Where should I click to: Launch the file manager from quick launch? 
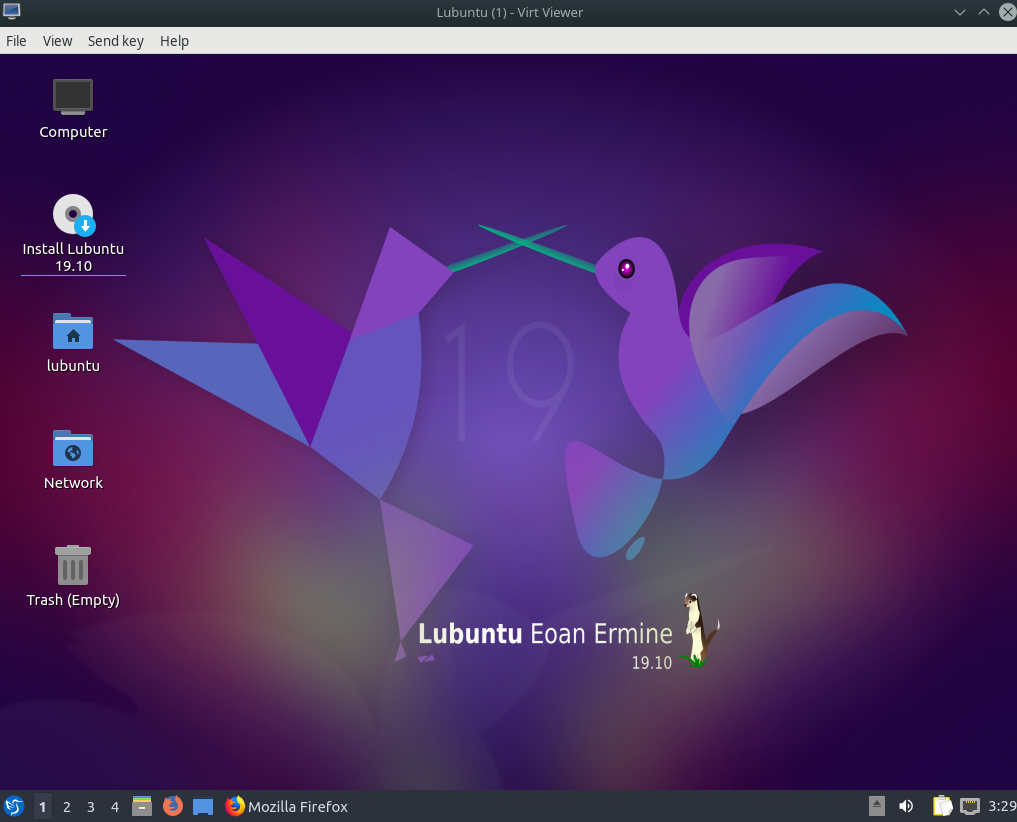coord(142,806)
